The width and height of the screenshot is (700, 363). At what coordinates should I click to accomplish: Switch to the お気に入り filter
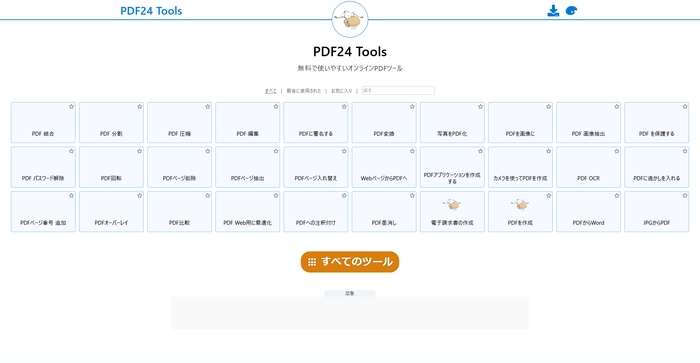point(342,91)
